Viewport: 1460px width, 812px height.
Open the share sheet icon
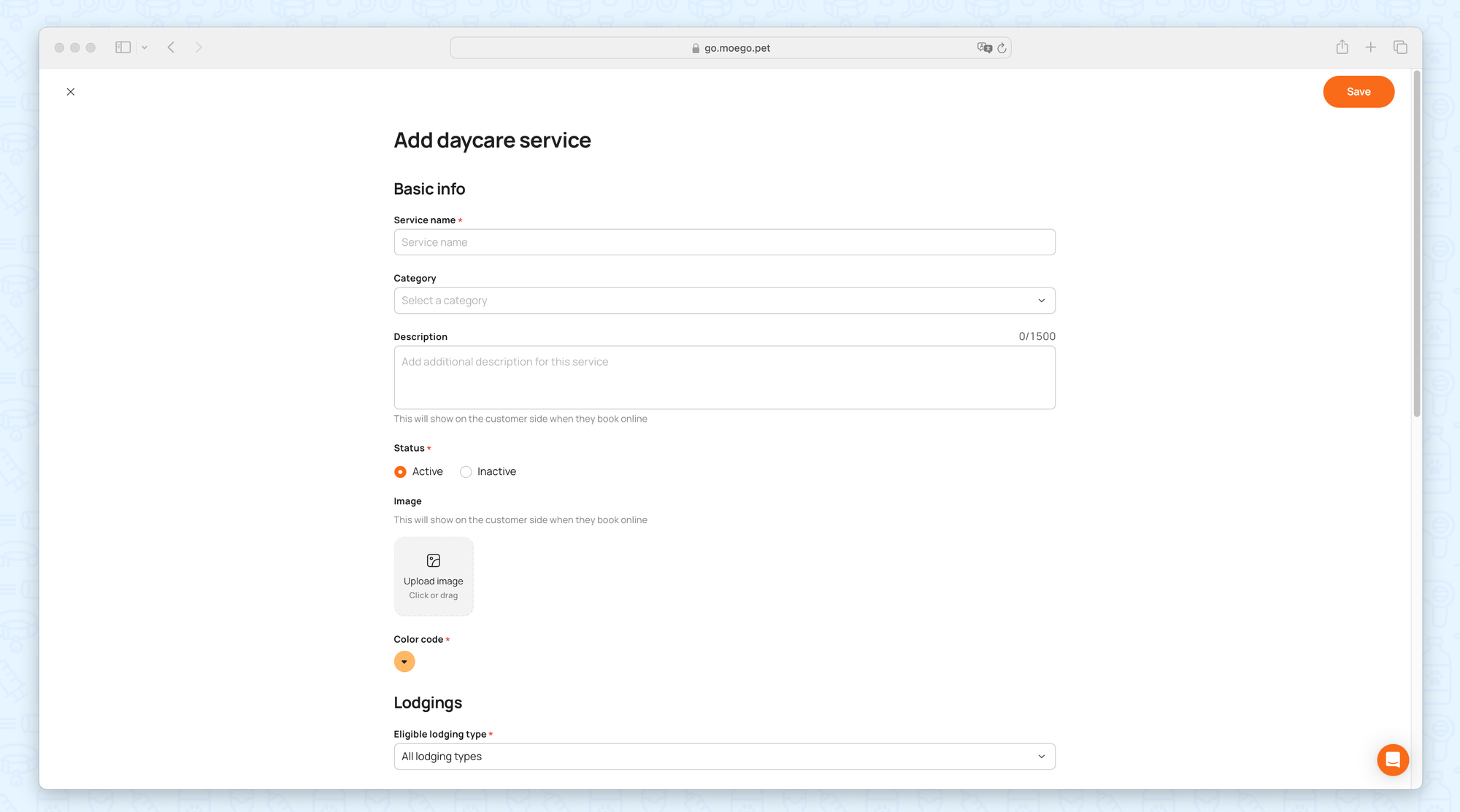[1342, 47]
